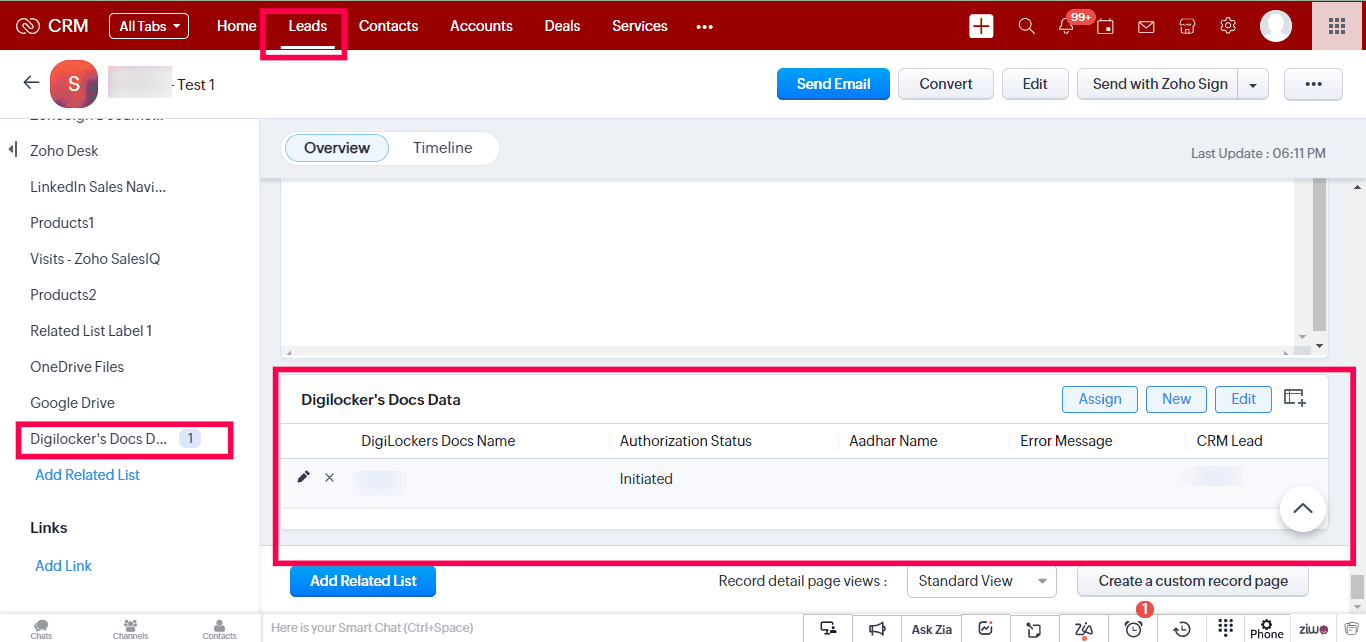Open Chats in bottom bar
The width and height of the screenshot is (1366, 642).
click(41, 628)
